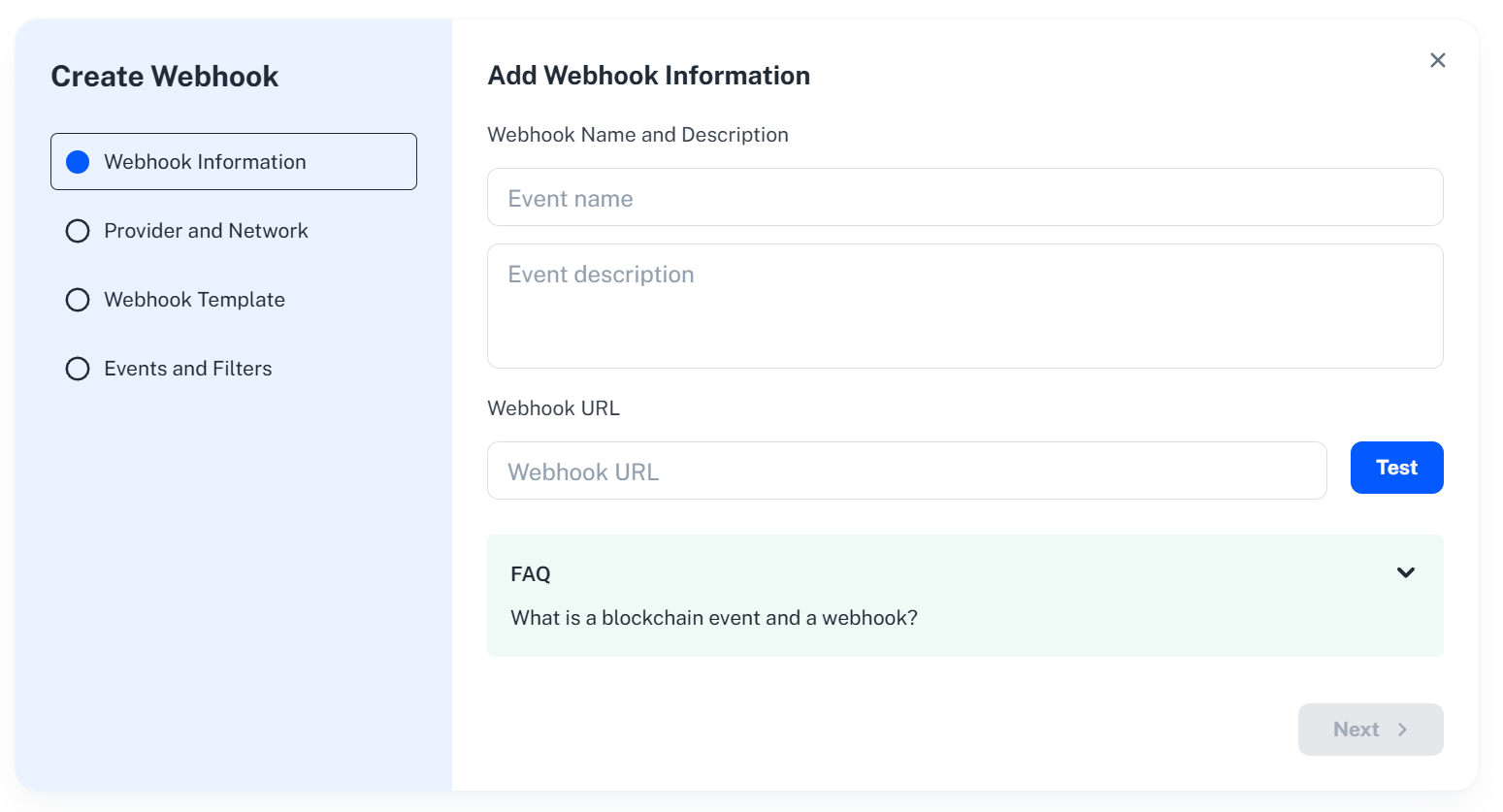The height and width of the screenshot is (812, 1503).
Task: Switch to the Provider and Network tab
Action: [206, 231]
